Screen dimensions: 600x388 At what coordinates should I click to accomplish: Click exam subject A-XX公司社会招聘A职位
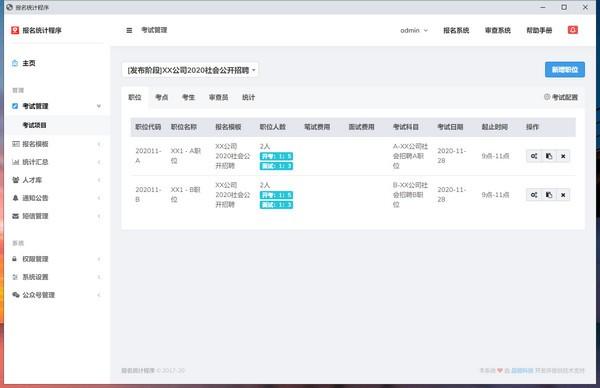tap(410, 156)
